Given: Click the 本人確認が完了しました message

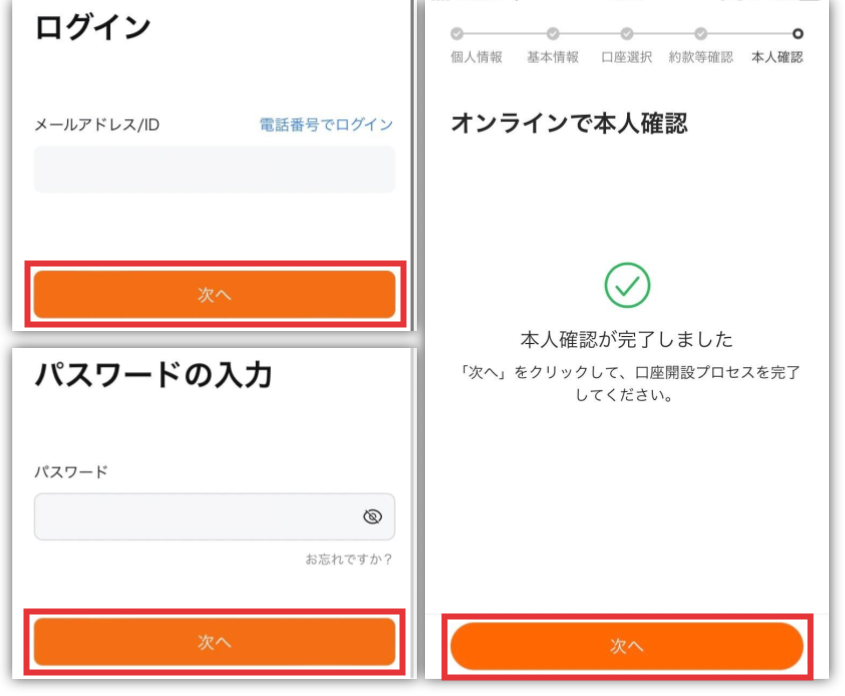Looking at the screenshot, I should click(x=627, y=339).
